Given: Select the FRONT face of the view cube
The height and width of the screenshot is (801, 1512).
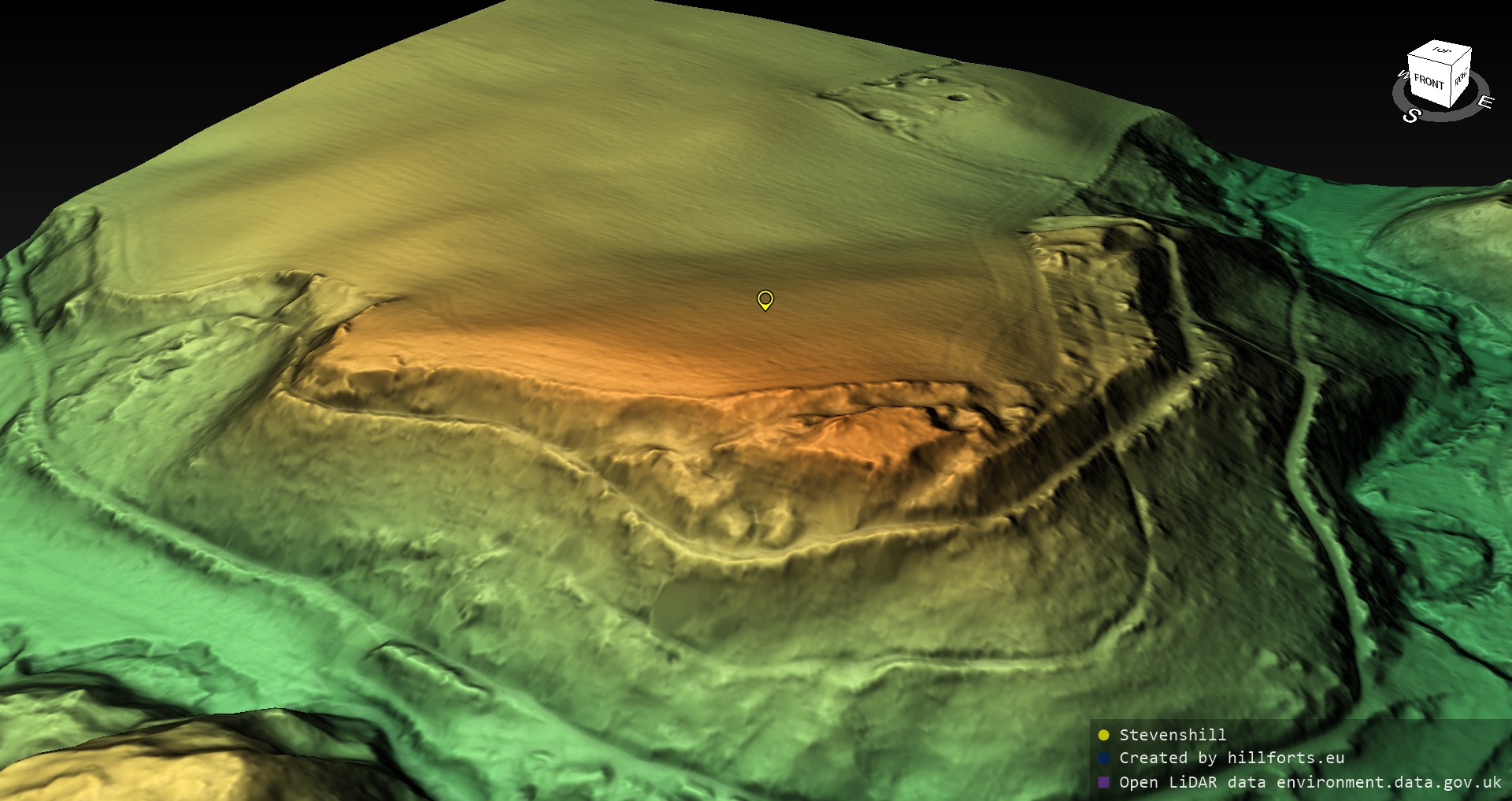Looking at the screenshot, I should point(1428,81).
